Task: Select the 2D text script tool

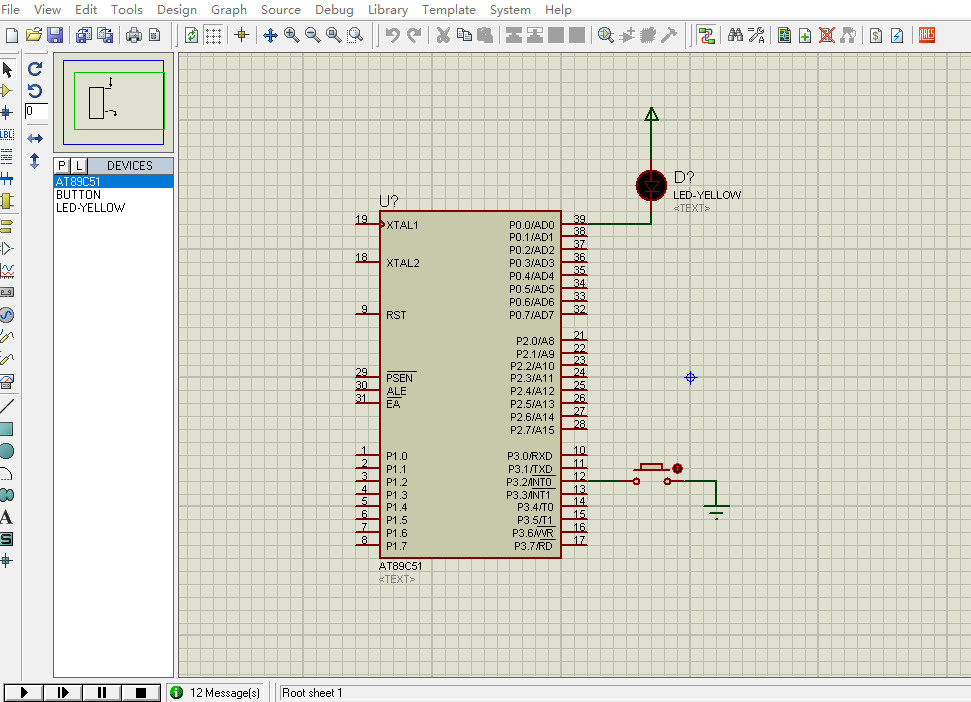Action: click(x=7, y=517)
